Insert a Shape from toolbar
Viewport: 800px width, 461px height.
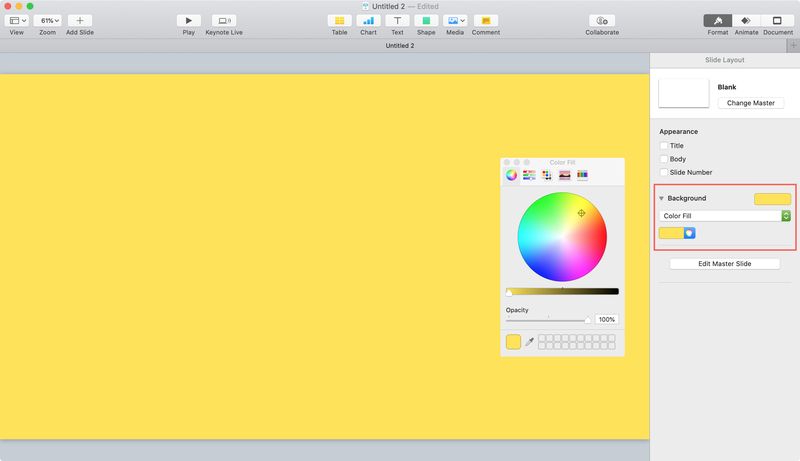point(426,20)
